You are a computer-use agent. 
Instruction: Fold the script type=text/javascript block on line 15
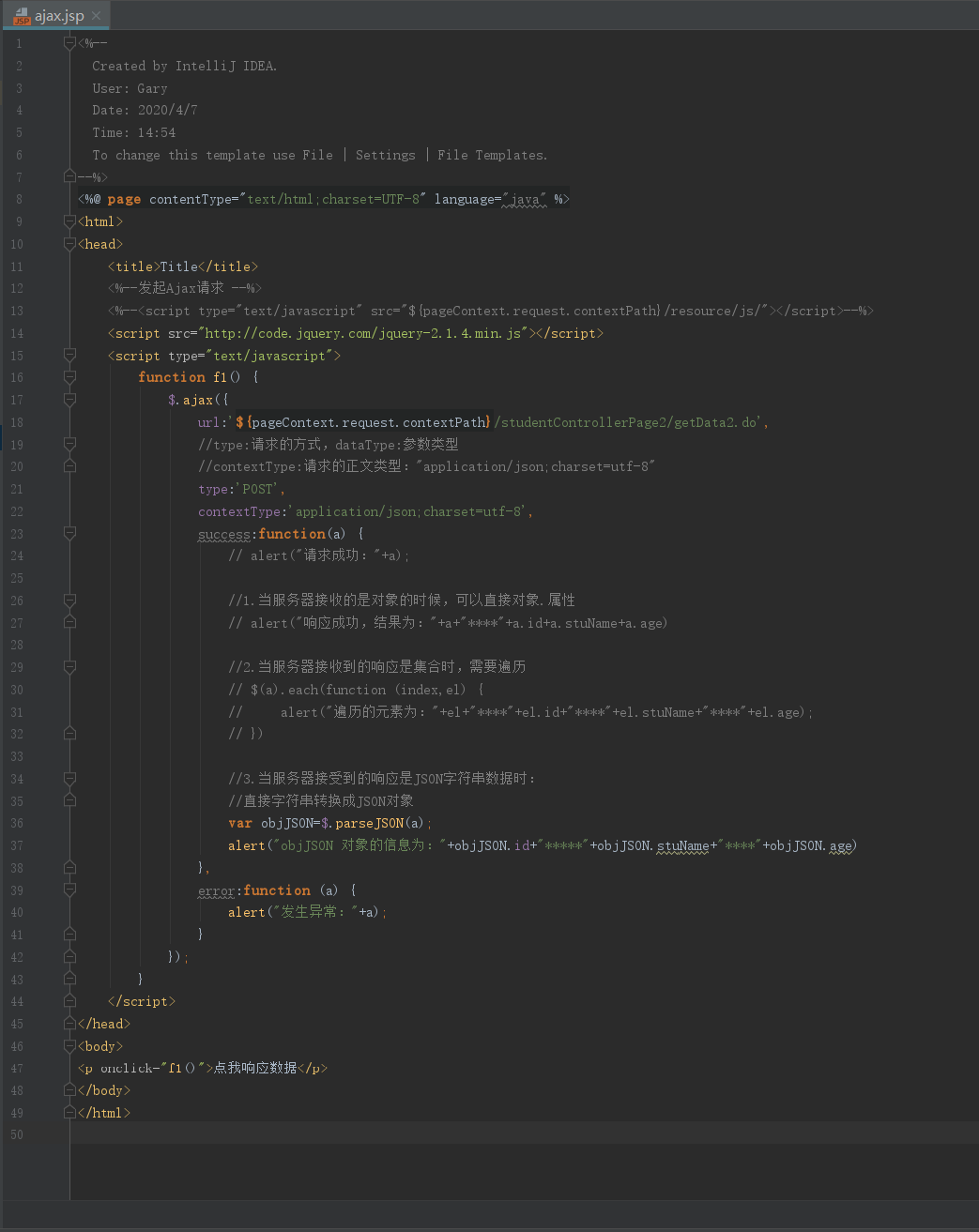point(69,355)
